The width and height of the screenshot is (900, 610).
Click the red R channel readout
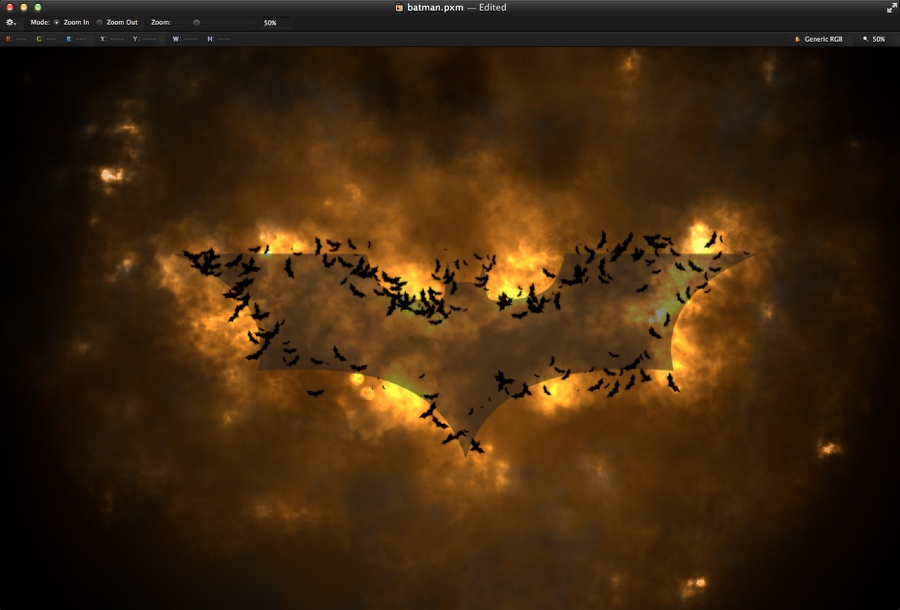click(15, 39)
